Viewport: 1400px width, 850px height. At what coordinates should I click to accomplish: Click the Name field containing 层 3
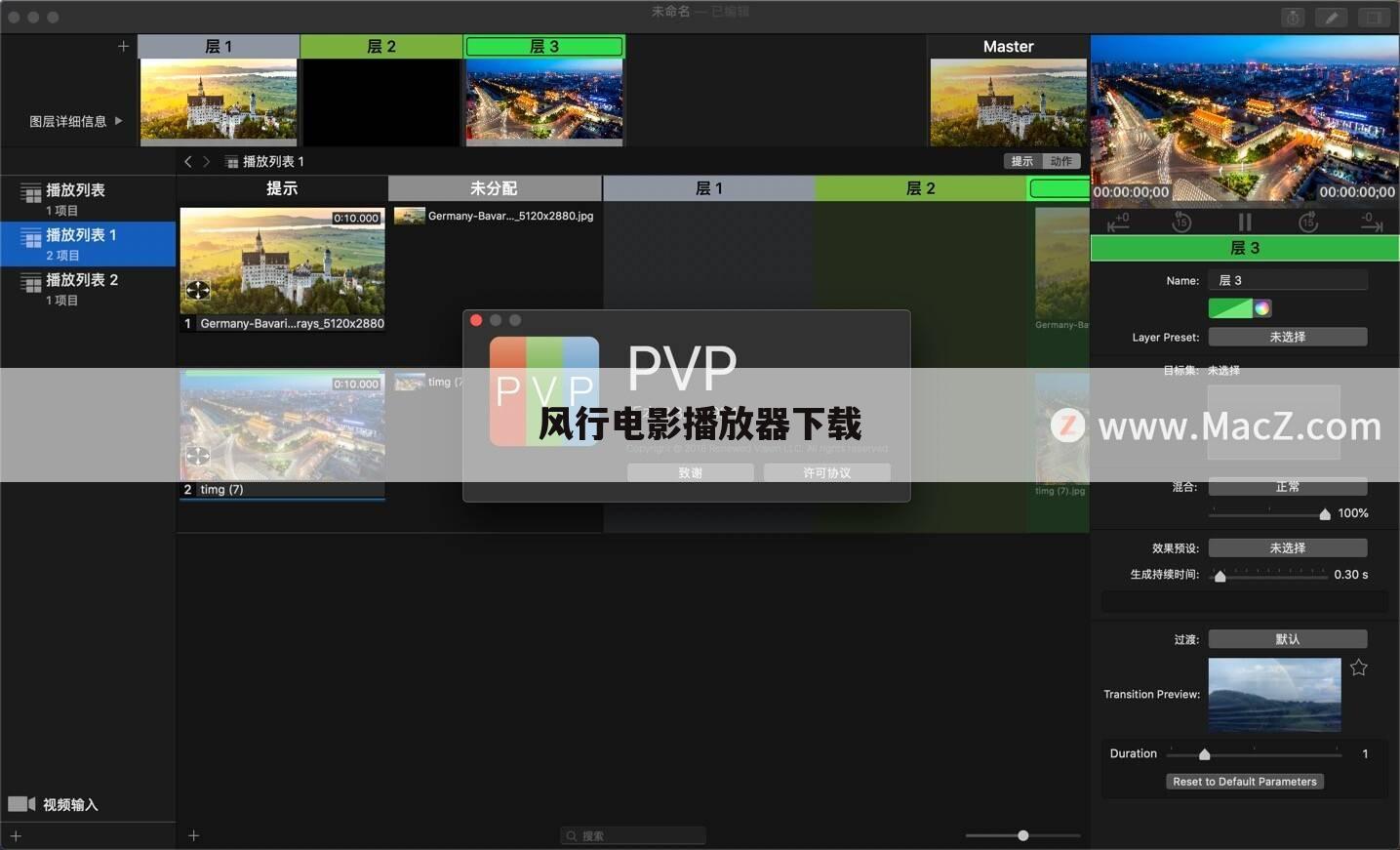click(x=1288, y=280)
